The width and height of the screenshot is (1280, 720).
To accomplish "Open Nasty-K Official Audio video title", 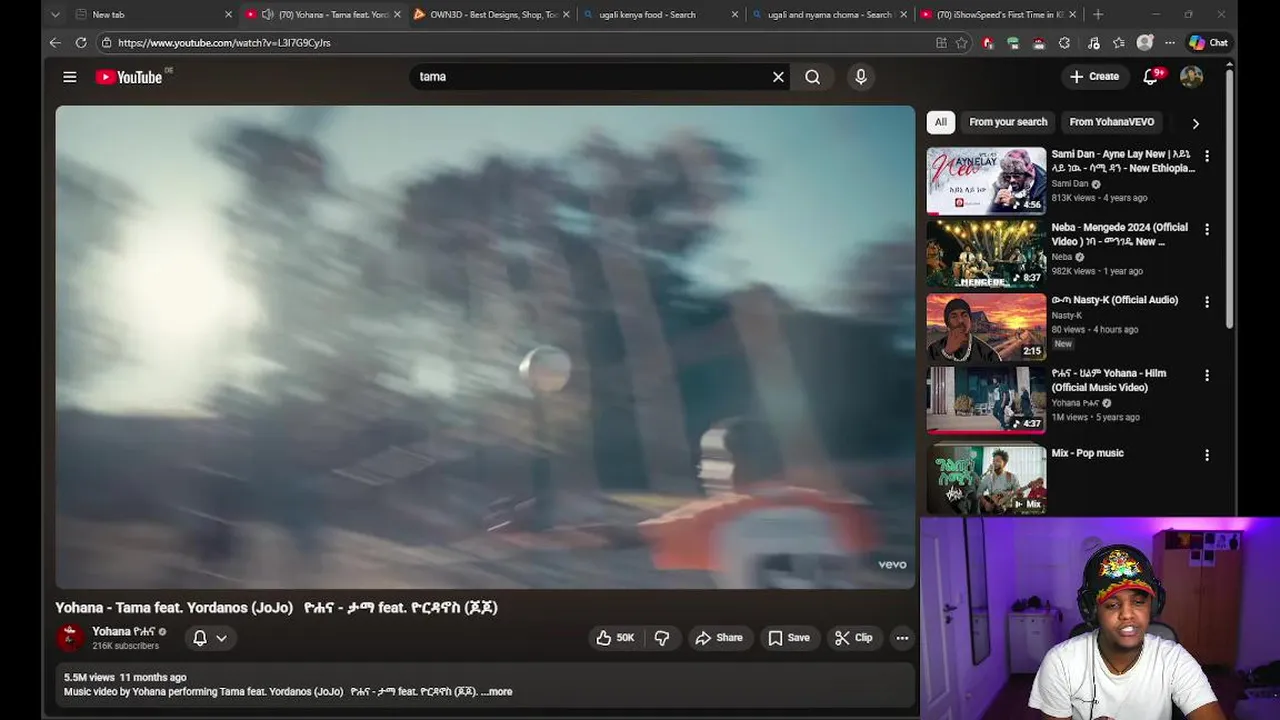I will [x=1115, y=300].
